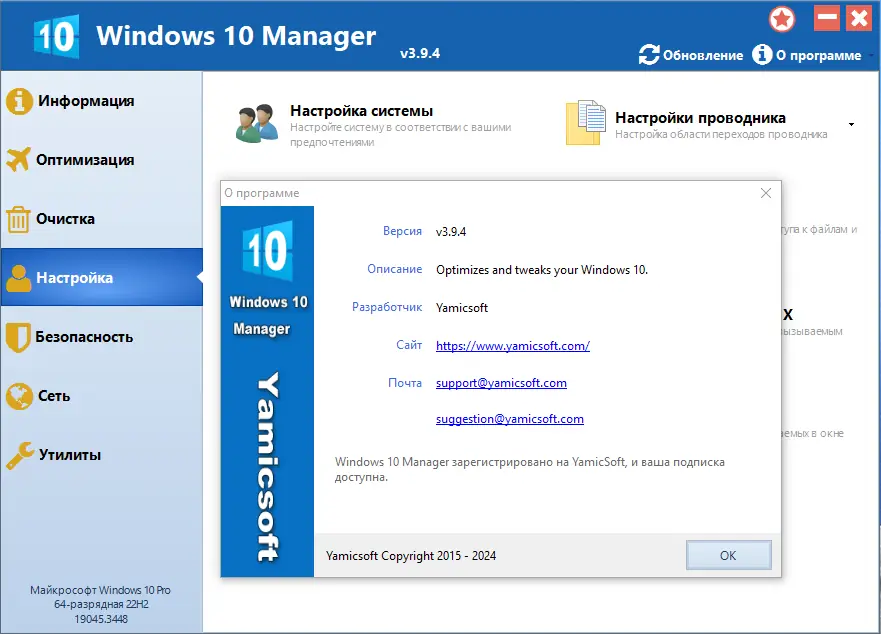This screenshot has width=881, height=634.
Task: Click the Версия label
Action: tap(402, 231)
